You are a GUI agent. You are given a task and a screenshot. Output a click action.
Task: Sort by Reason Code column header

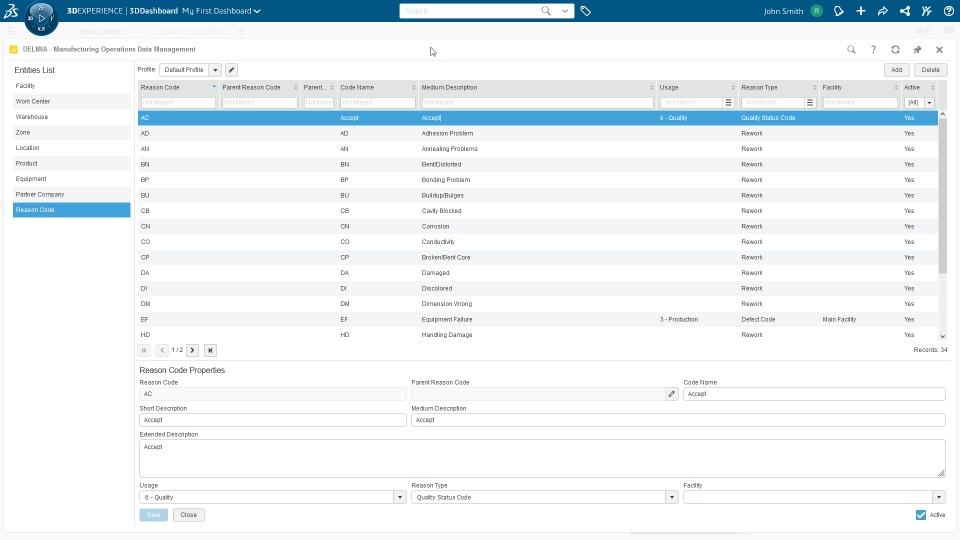[178, 88]
